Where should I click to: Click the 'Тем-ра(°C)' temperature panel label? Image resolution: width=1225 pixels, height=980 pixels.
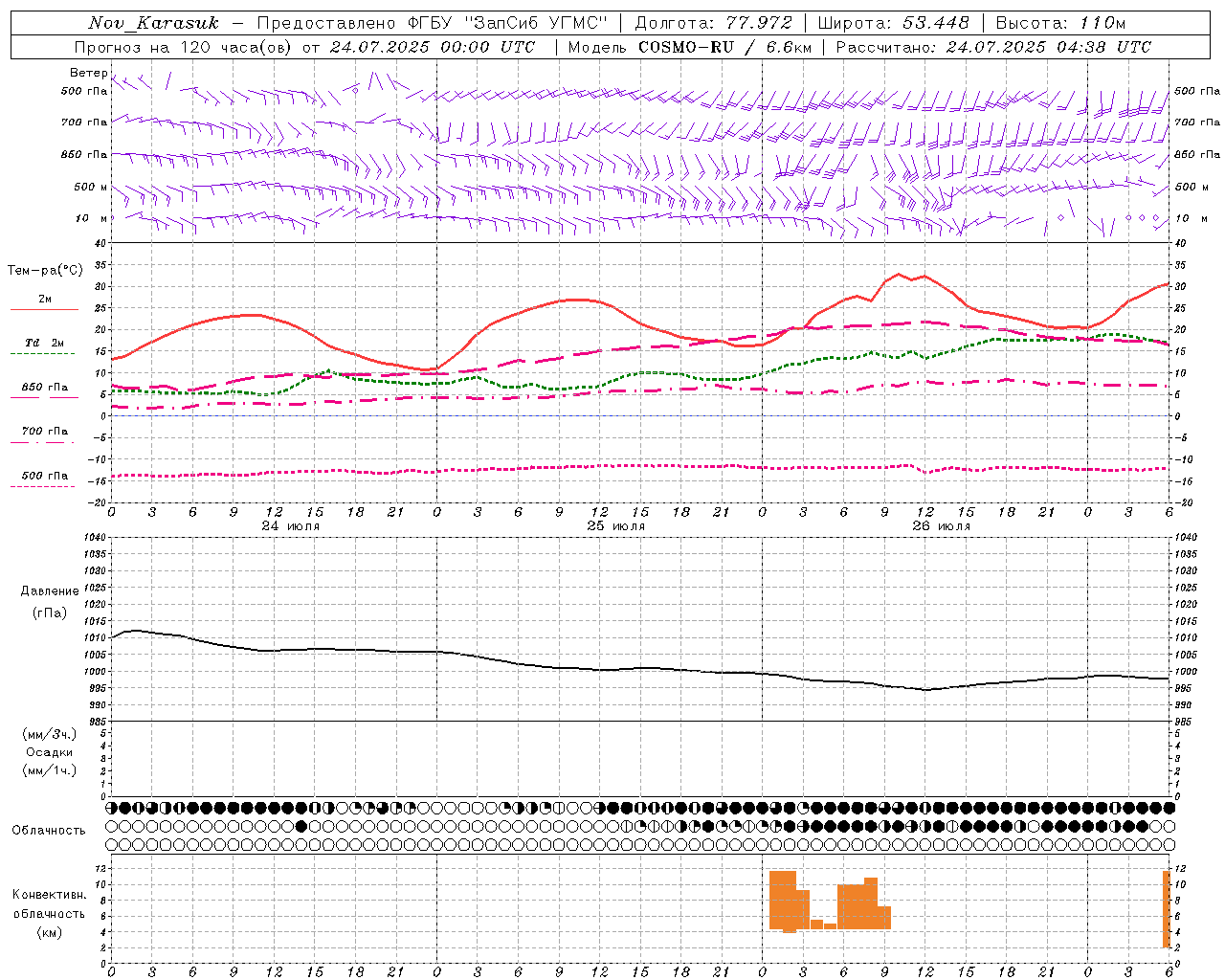(x=45, y=271)
